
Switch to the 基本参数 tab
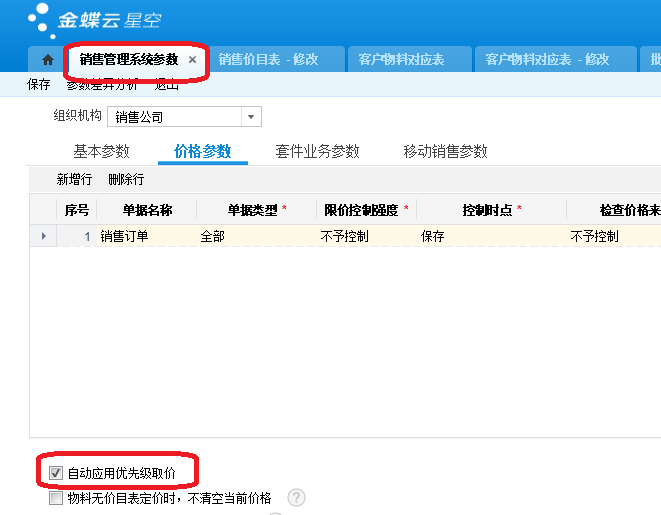(101, 152)
